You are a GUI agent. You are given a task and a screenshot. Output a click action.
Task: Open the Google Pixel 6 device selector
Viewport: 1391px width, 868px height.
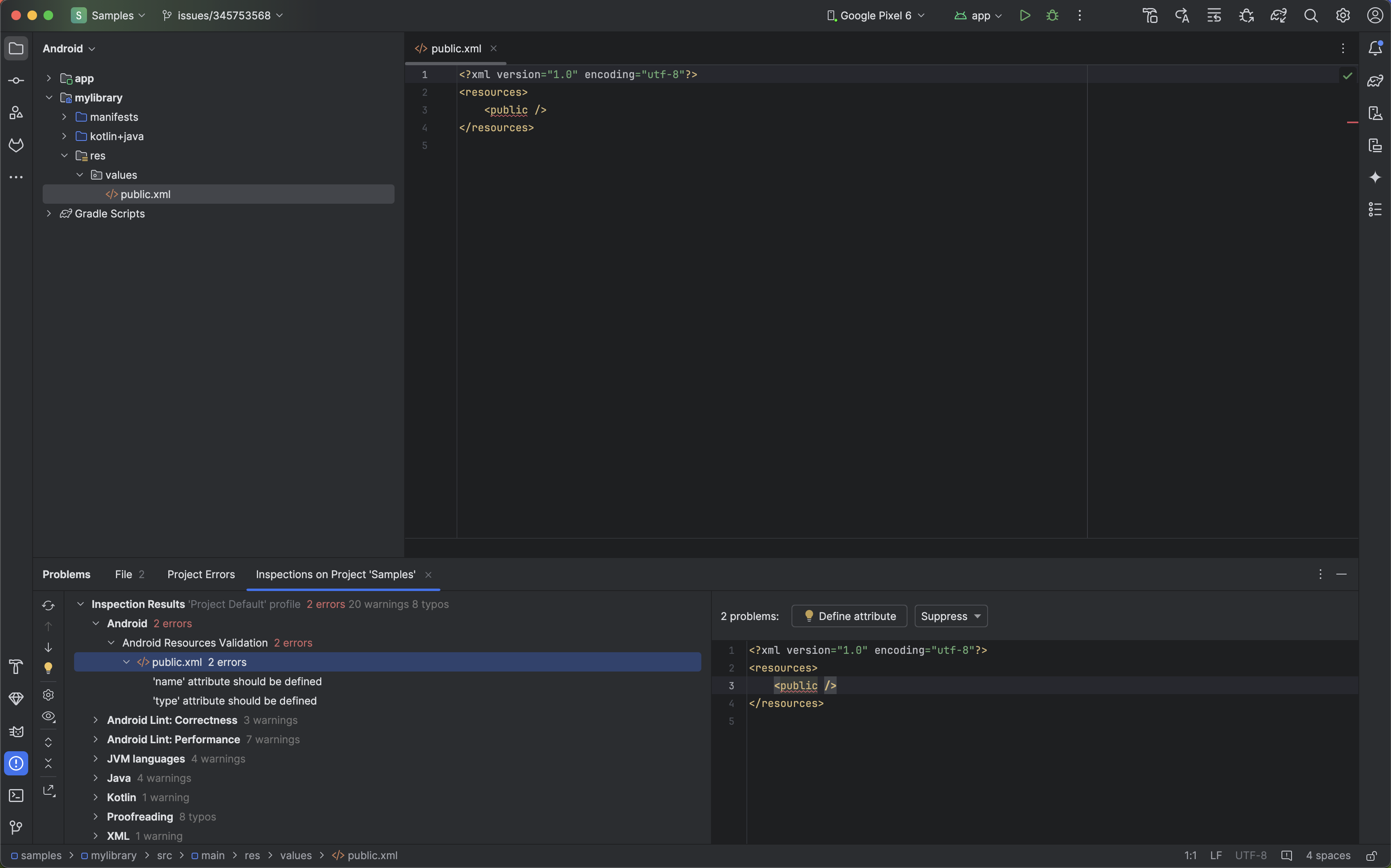pos(876,15)
